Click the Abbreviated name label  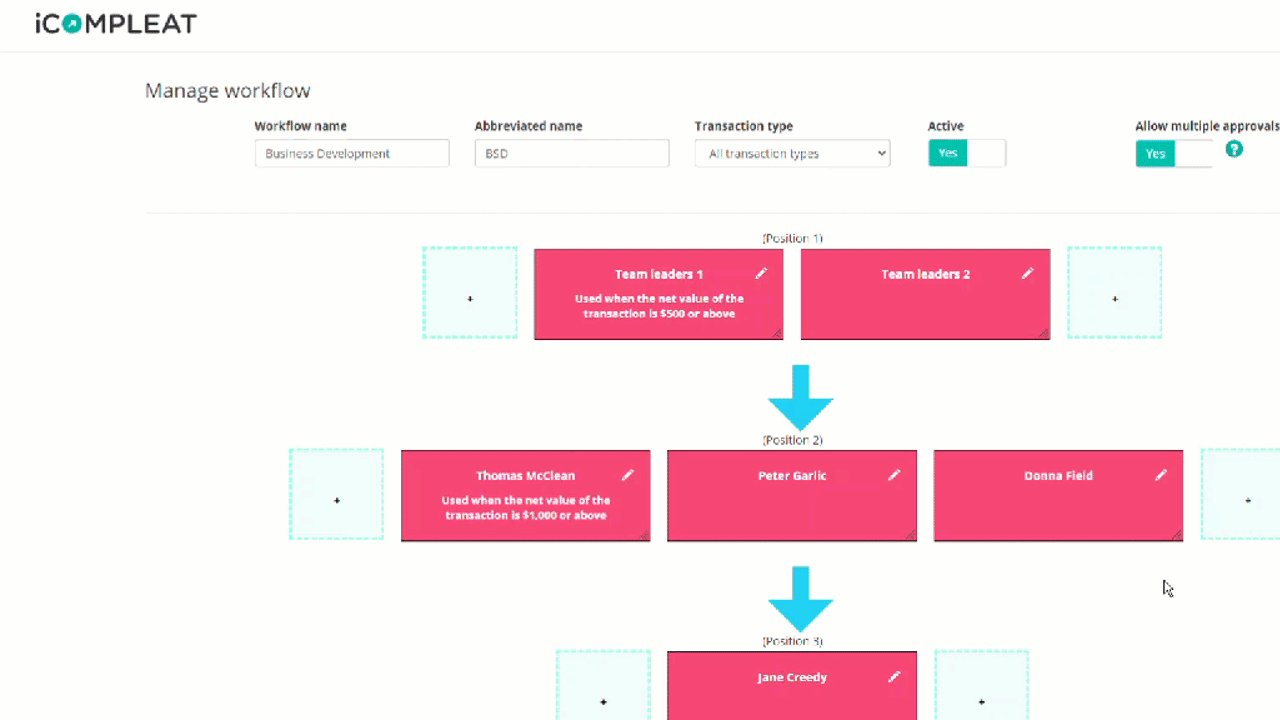click(x=528, y=126)
